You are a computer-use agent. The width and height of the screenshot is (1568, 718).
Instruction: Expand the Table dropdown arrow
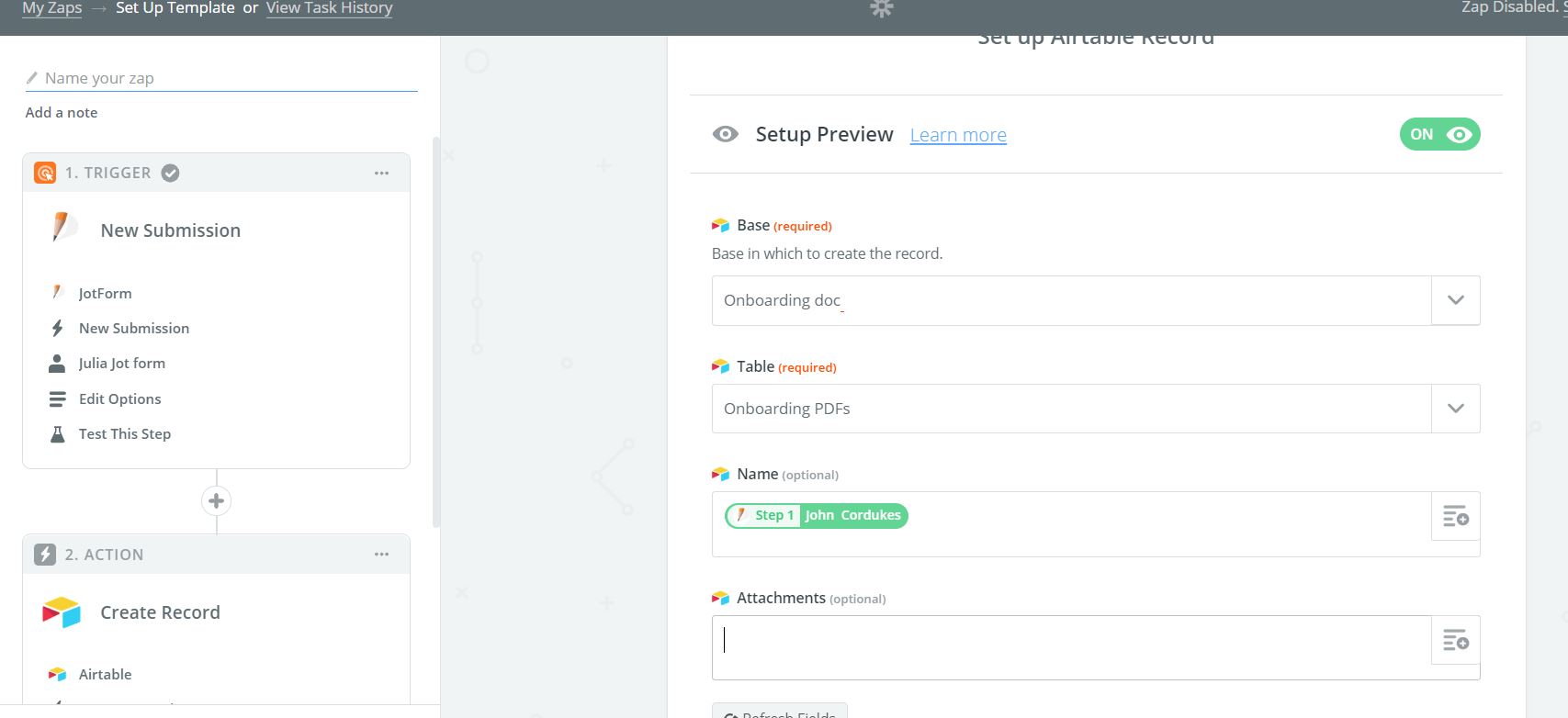tap(1456, 409)
